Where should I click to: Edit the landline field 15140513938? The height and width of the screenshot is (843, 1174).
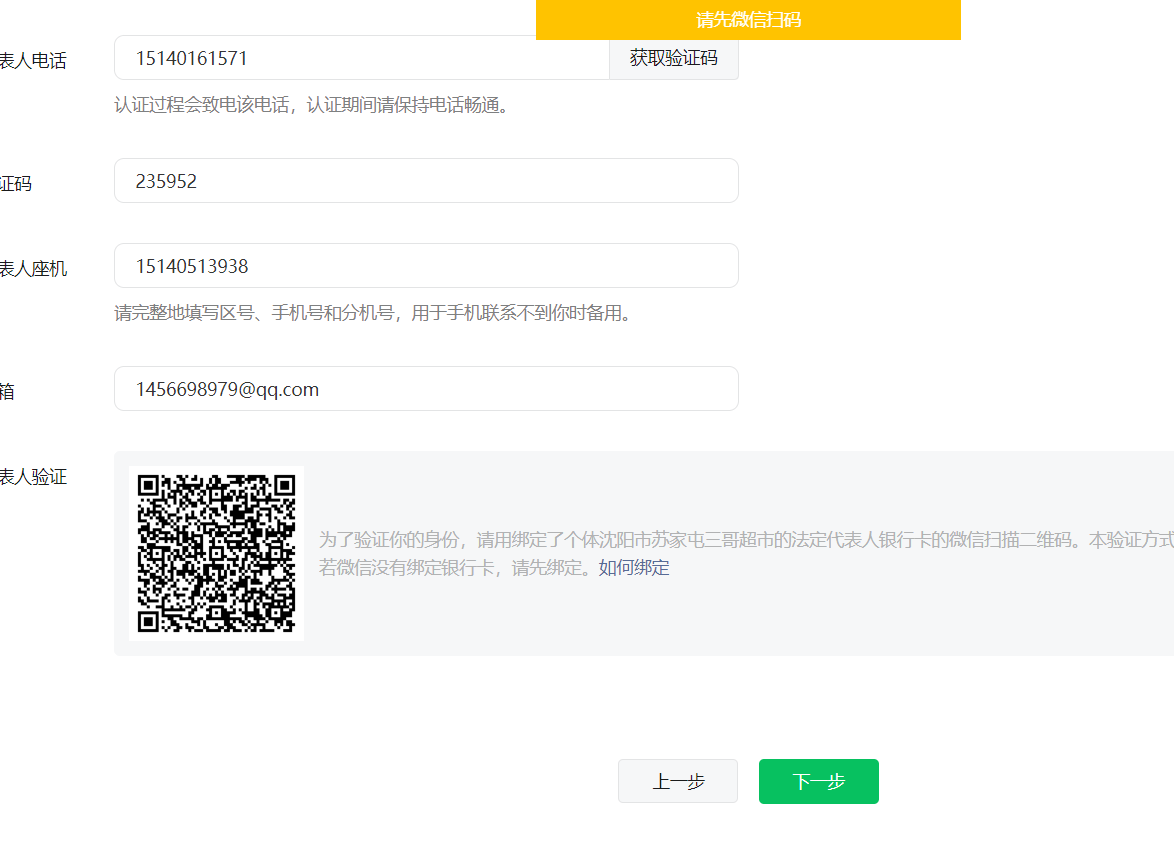(426, 266)
